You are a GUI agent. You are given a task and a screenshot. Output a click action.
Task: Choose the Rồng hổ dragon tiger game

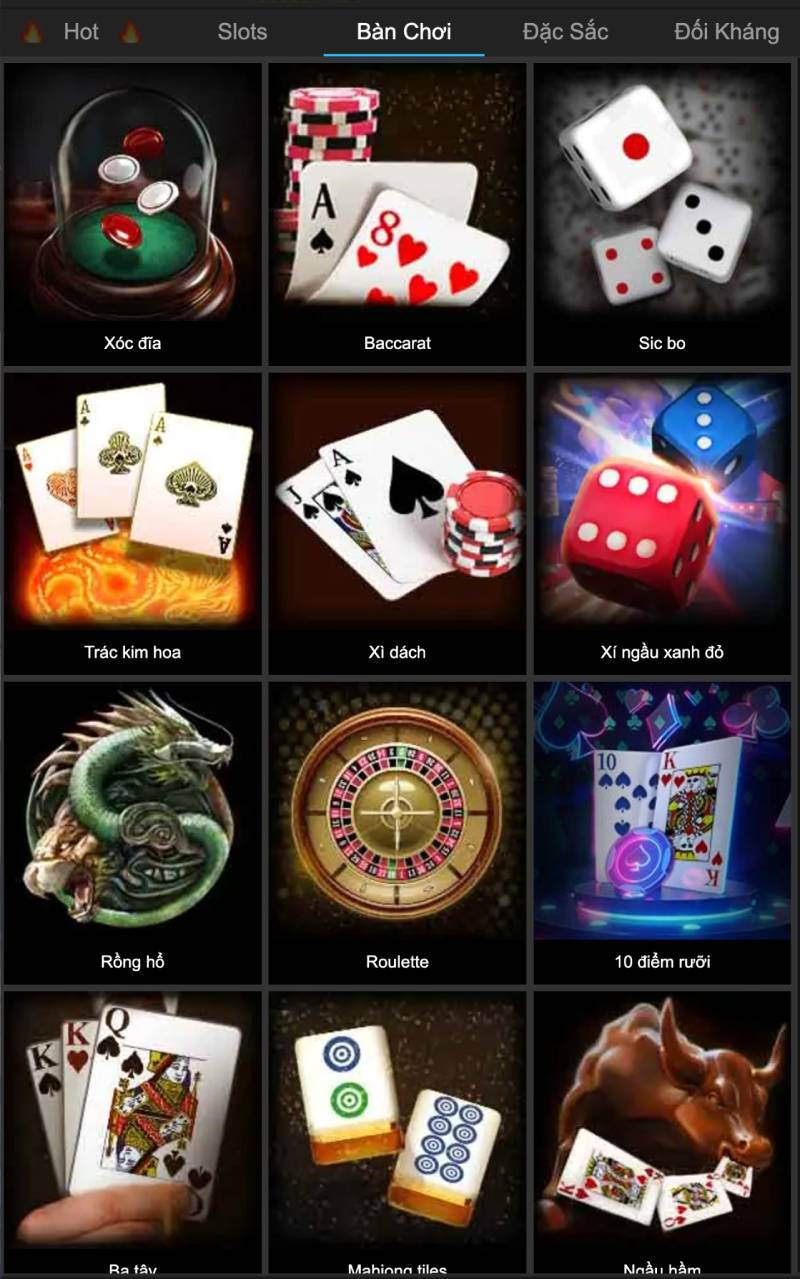(x=133, y=833)
